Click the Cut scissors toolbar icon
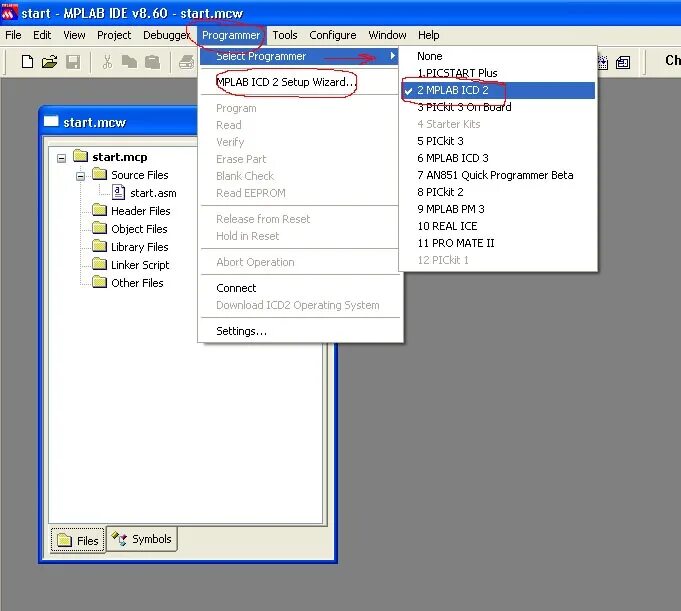The width and height of the screenshot is (681, 611). coord(107,62)
